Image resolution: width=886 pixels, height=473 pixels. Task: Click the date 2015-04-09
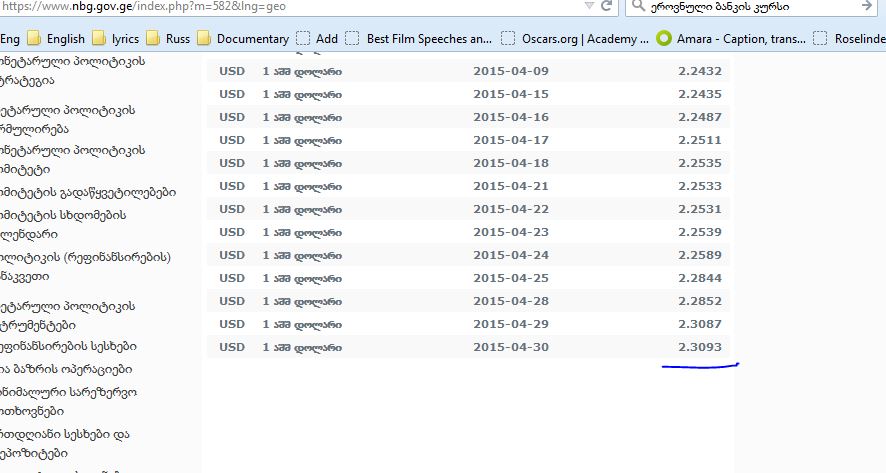[511, 71]
